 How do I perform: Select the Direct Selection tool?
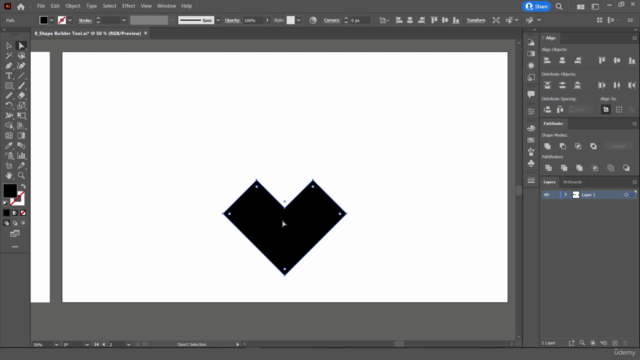[21, 46]
